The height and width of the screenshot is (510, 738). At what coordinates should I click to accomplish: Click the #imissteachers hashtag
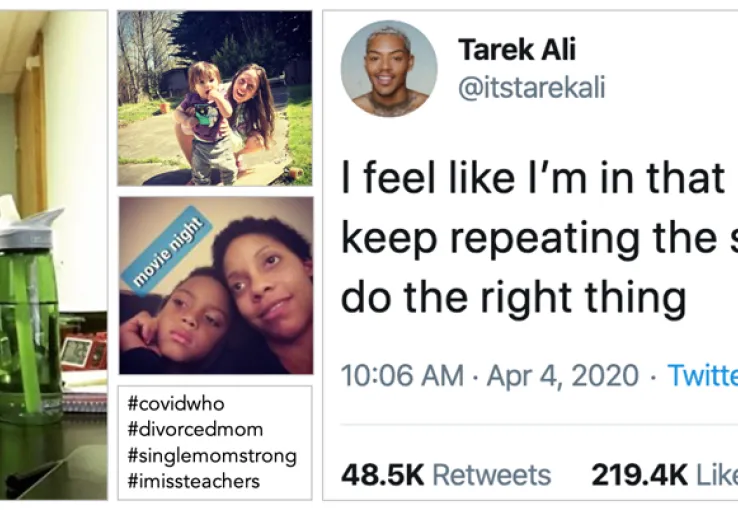pos(193,481)
